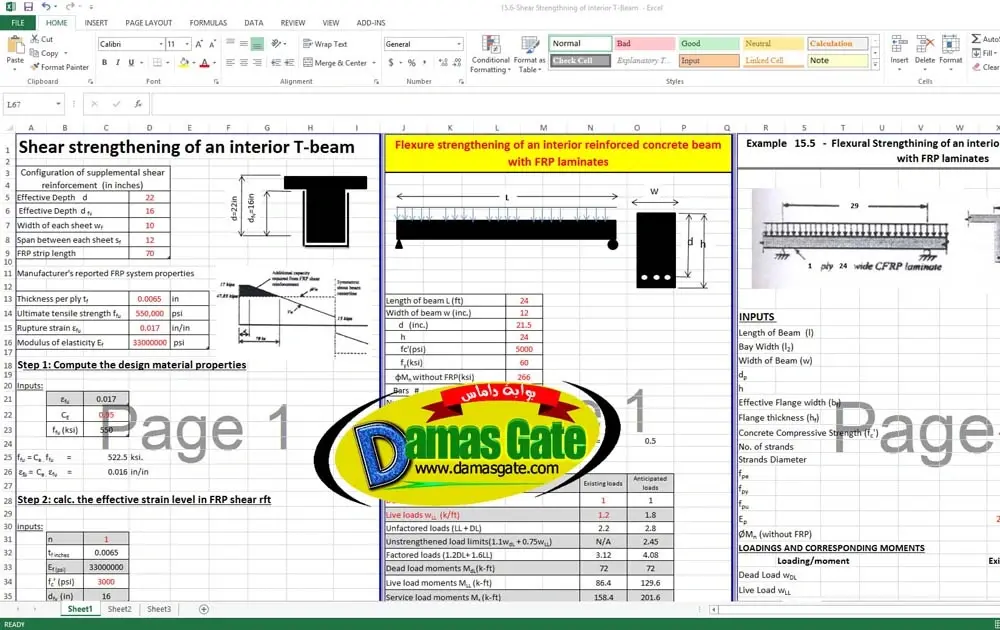1000x630 pixels.
Task: Copy the selected cells
Action: (44, 53)
